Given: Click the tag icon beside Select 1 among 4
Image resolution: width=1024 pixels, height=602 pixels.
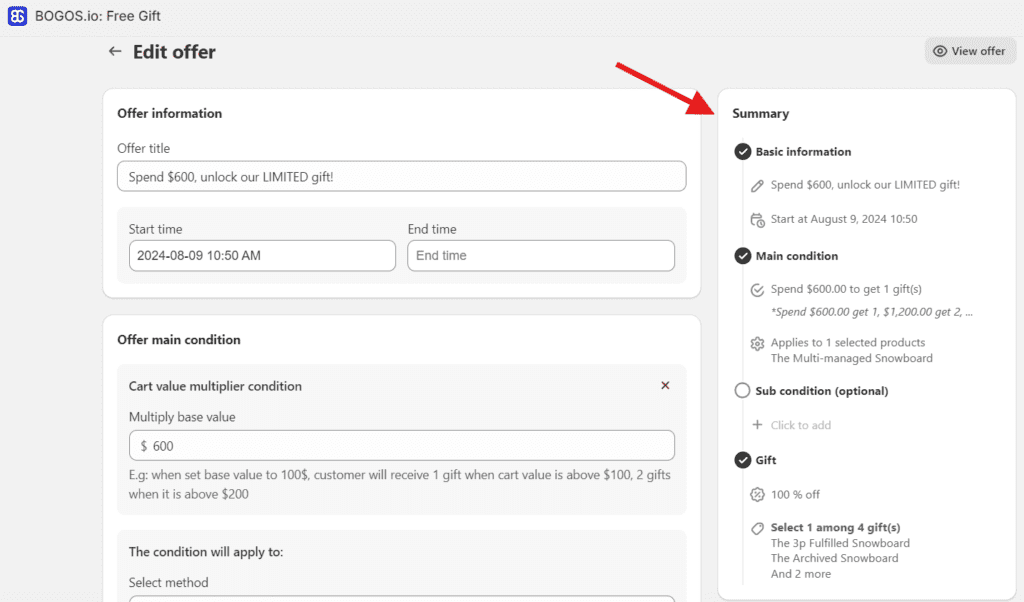Looking at the screenshot, I should pyautogui.click(x=757, y=528).
